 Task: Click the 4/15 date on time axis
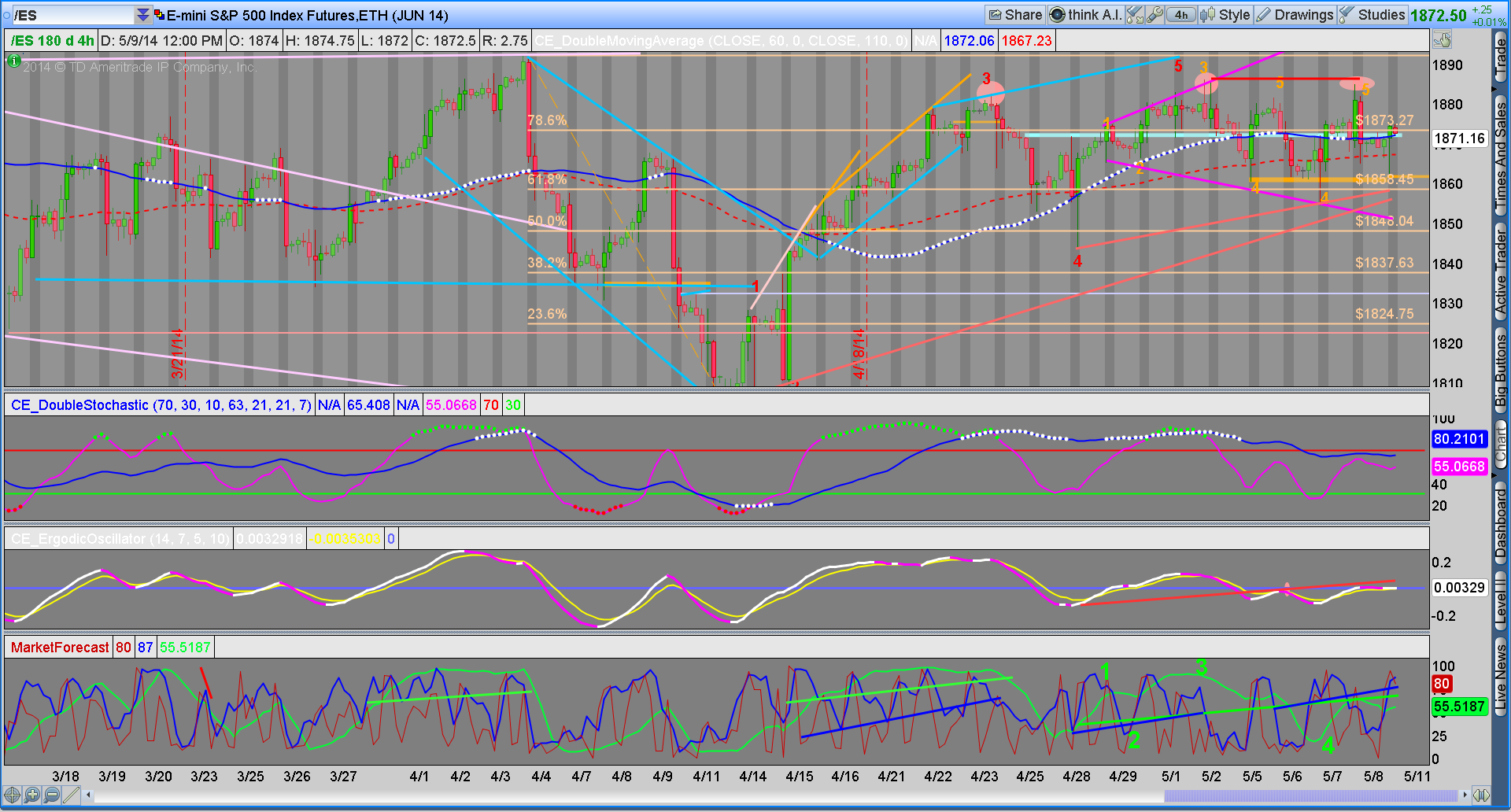point(800,777)
